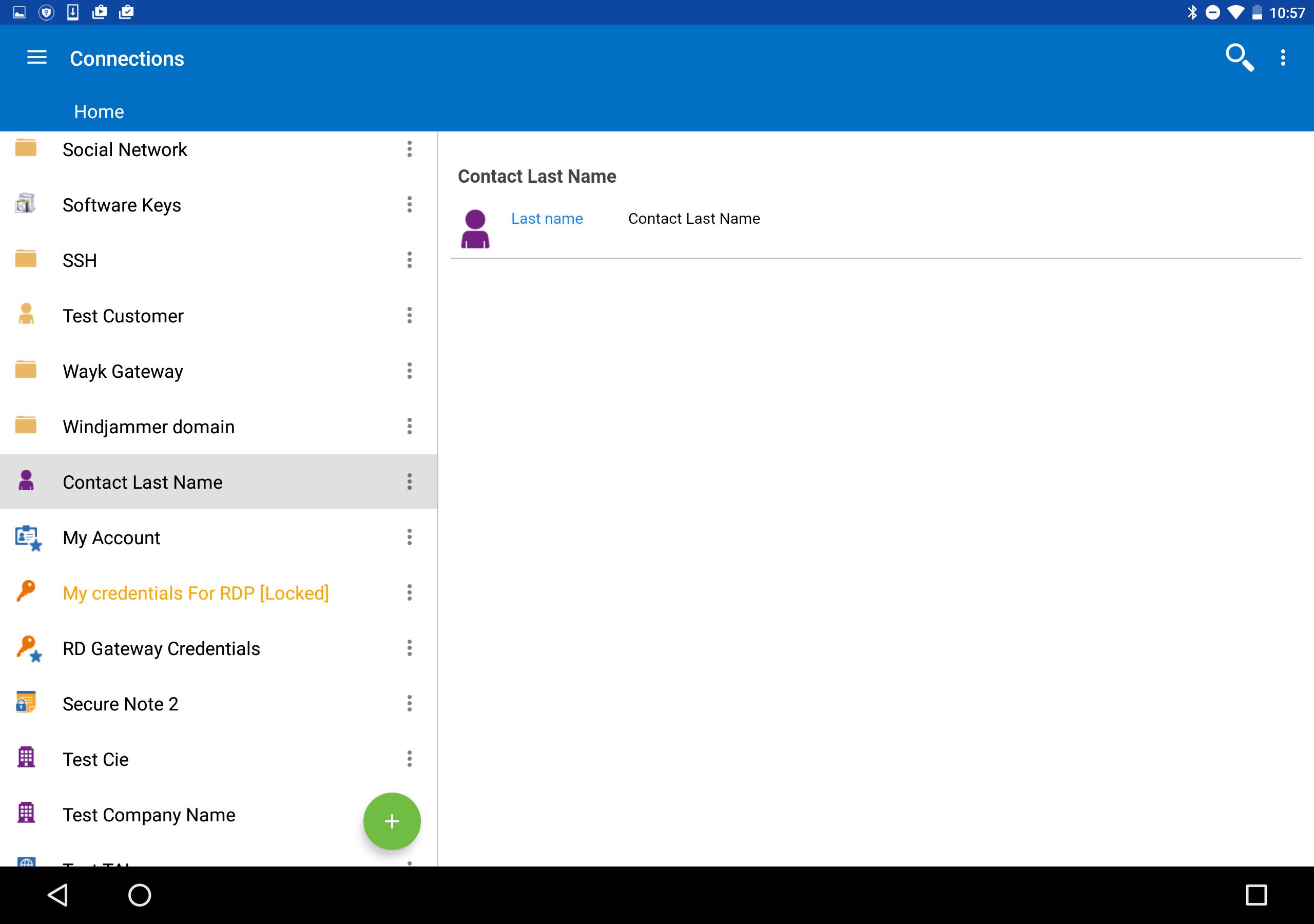The image size is (1314, 924).
Task: Select the Test Company Name entry
Action: pos(219,815)
